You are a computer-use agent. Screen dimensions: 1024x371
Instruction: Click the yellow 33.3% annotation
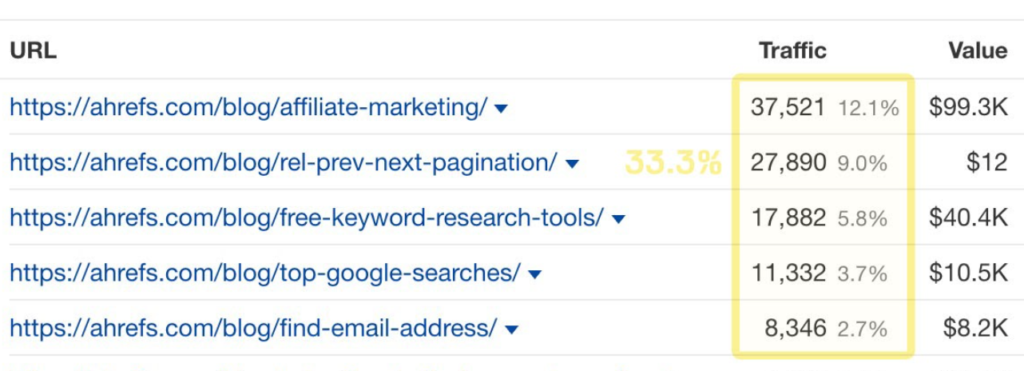coord(673,163)
